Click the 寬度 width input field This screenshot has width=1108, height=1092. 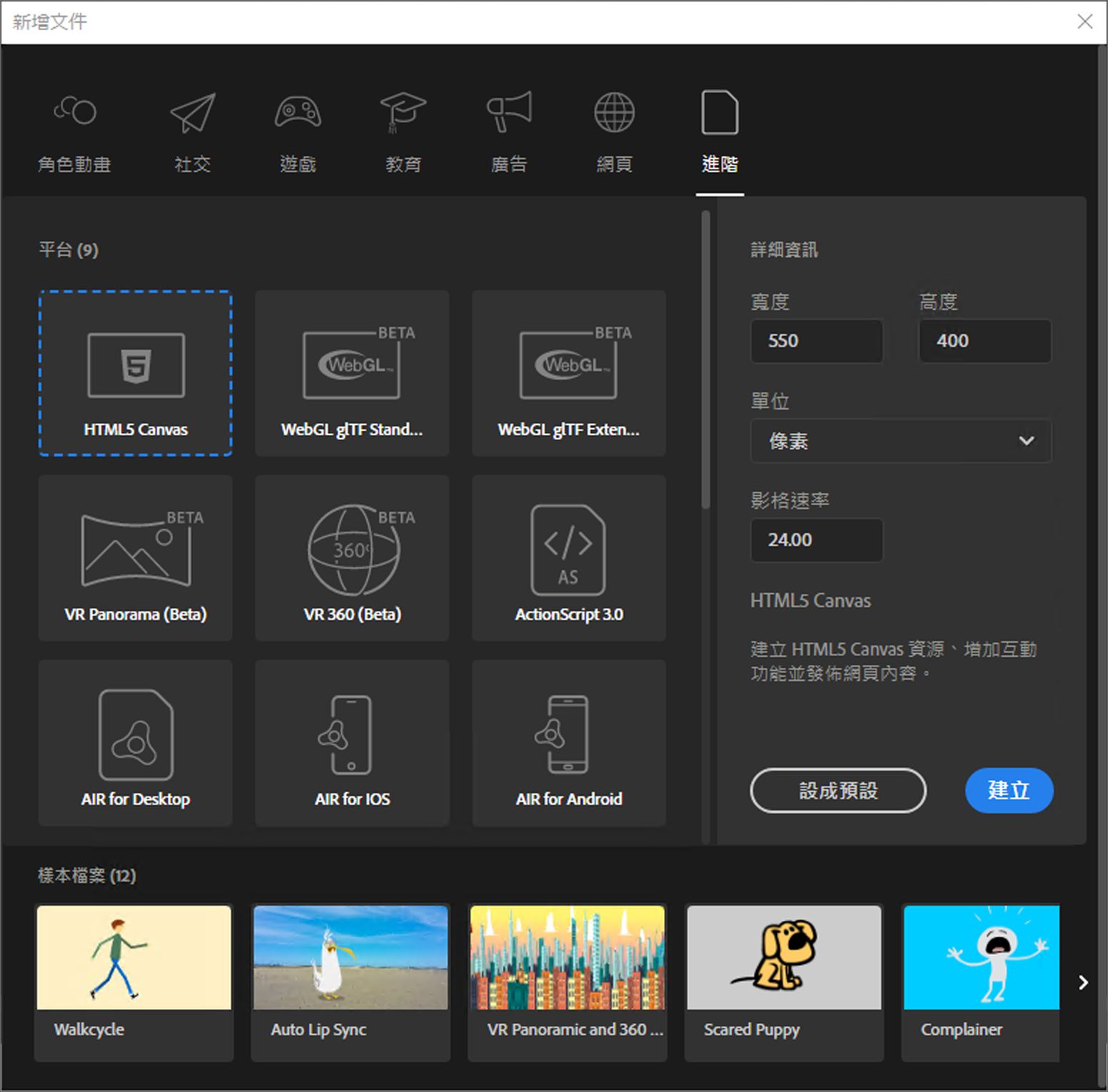817,341
